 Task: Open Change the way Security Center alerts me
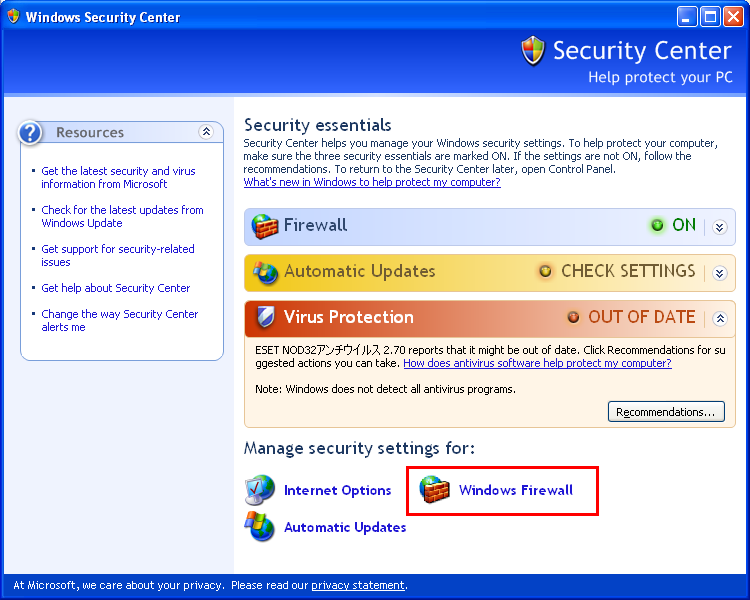click(x=119, y=321)
